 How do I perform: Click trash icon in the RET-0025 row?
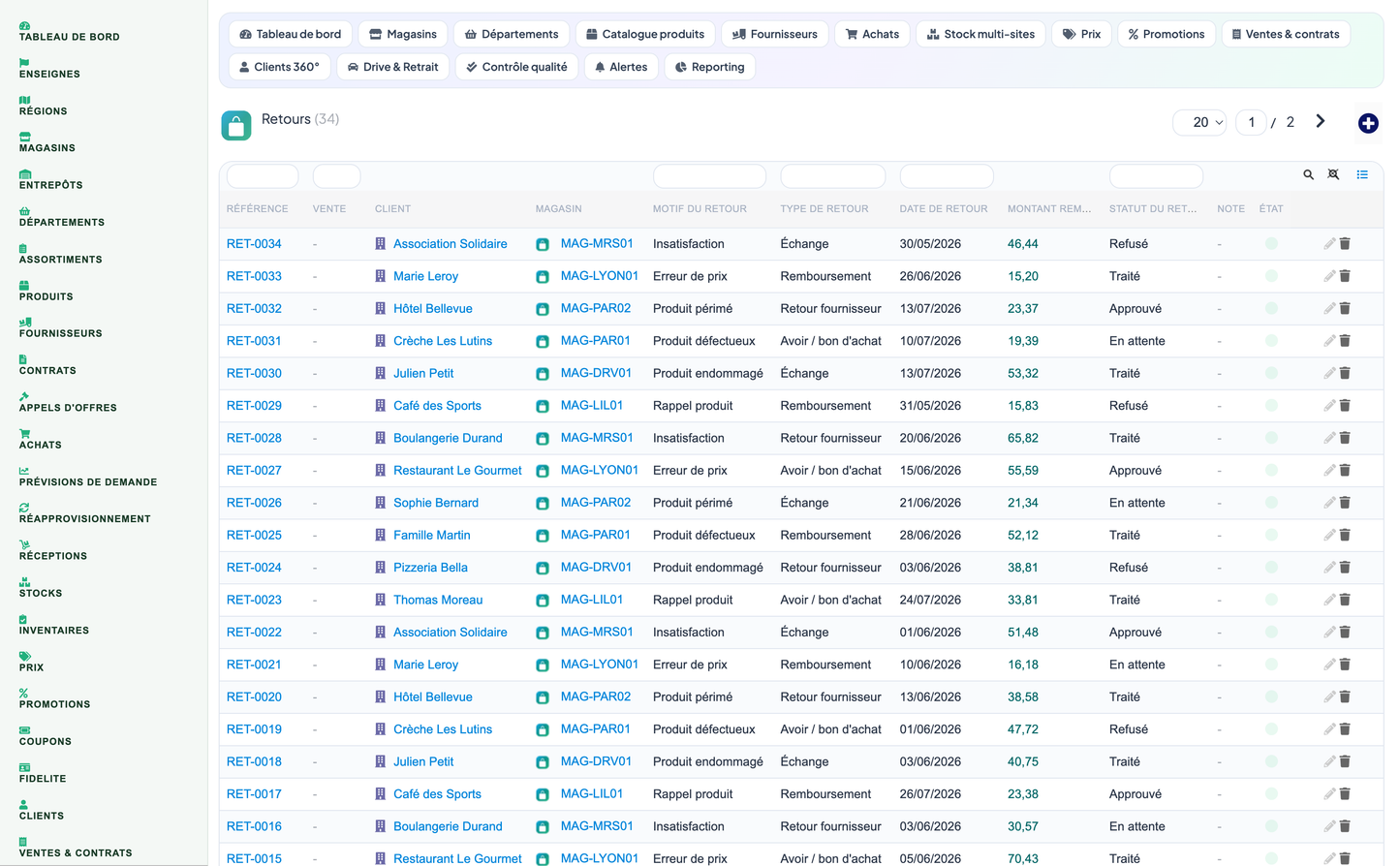coord(1345,535)
